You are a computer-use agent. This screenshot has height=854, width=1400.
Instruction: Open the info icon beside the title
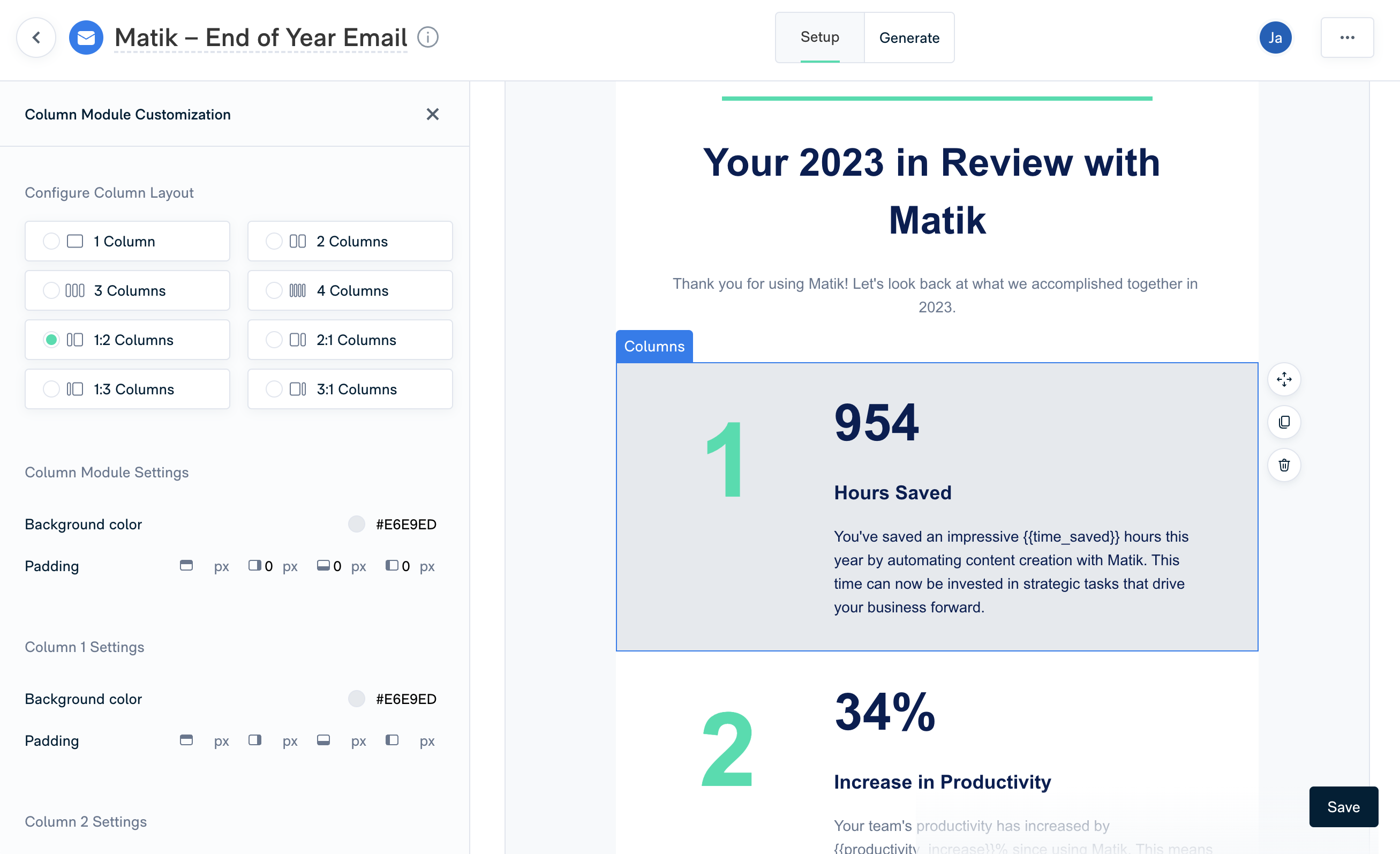point(428,38)
